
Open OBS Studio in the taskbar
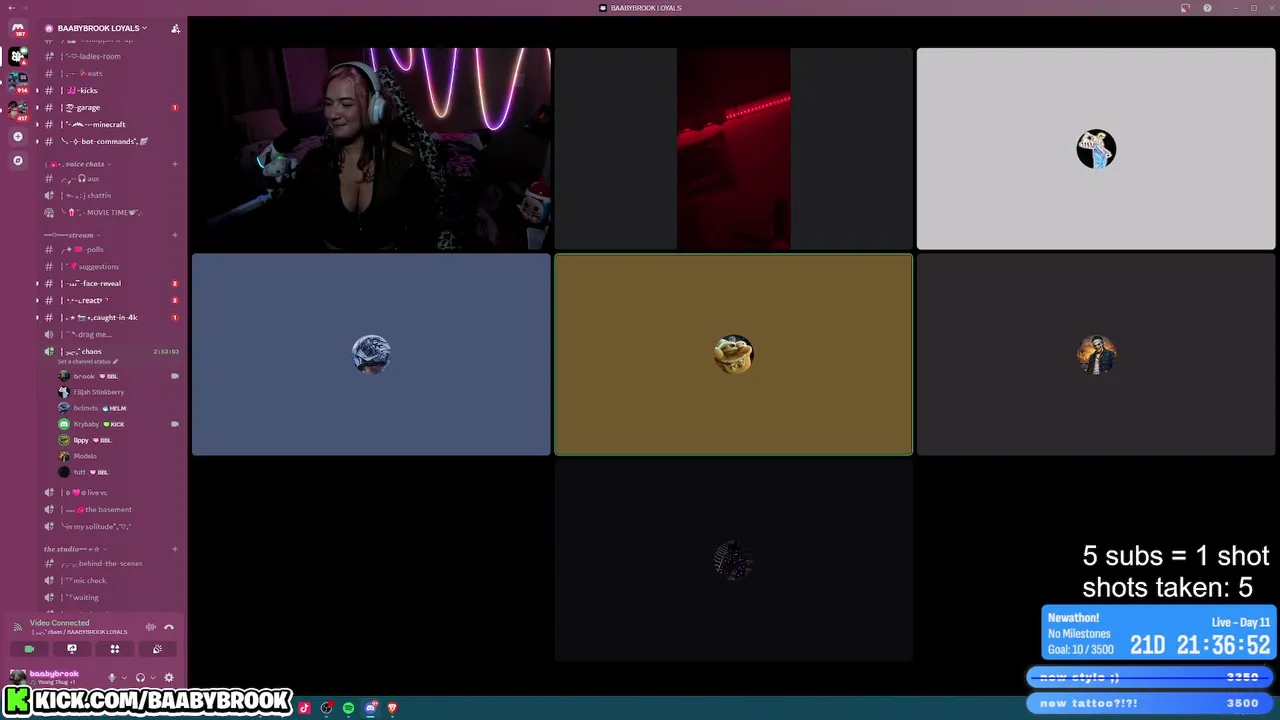326,708
